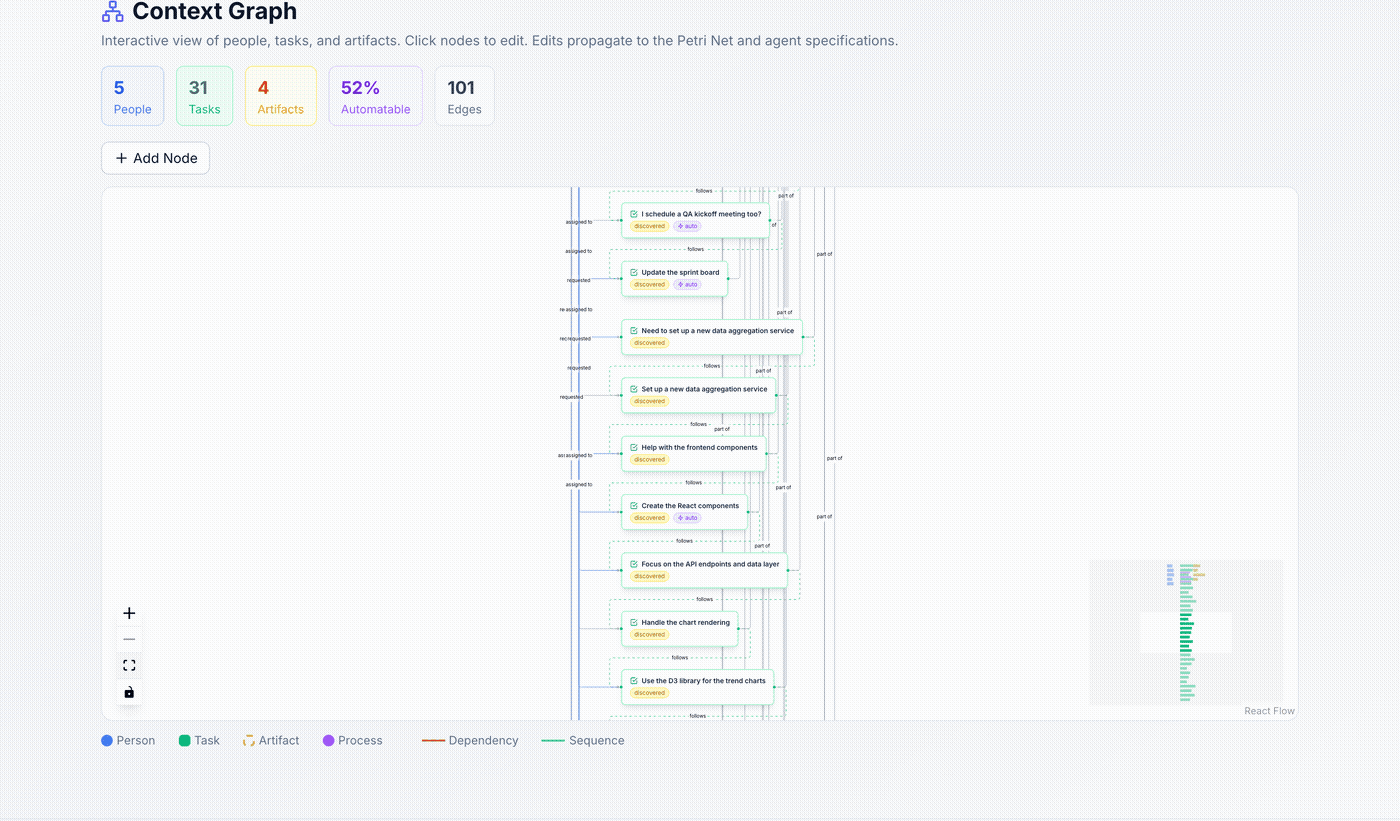Image resolution: width=1400 pixels, height=821 pixels.
Task: Toggle the discovered badge on "Set up a new data aggregation service"
Action: coord(649,401)
